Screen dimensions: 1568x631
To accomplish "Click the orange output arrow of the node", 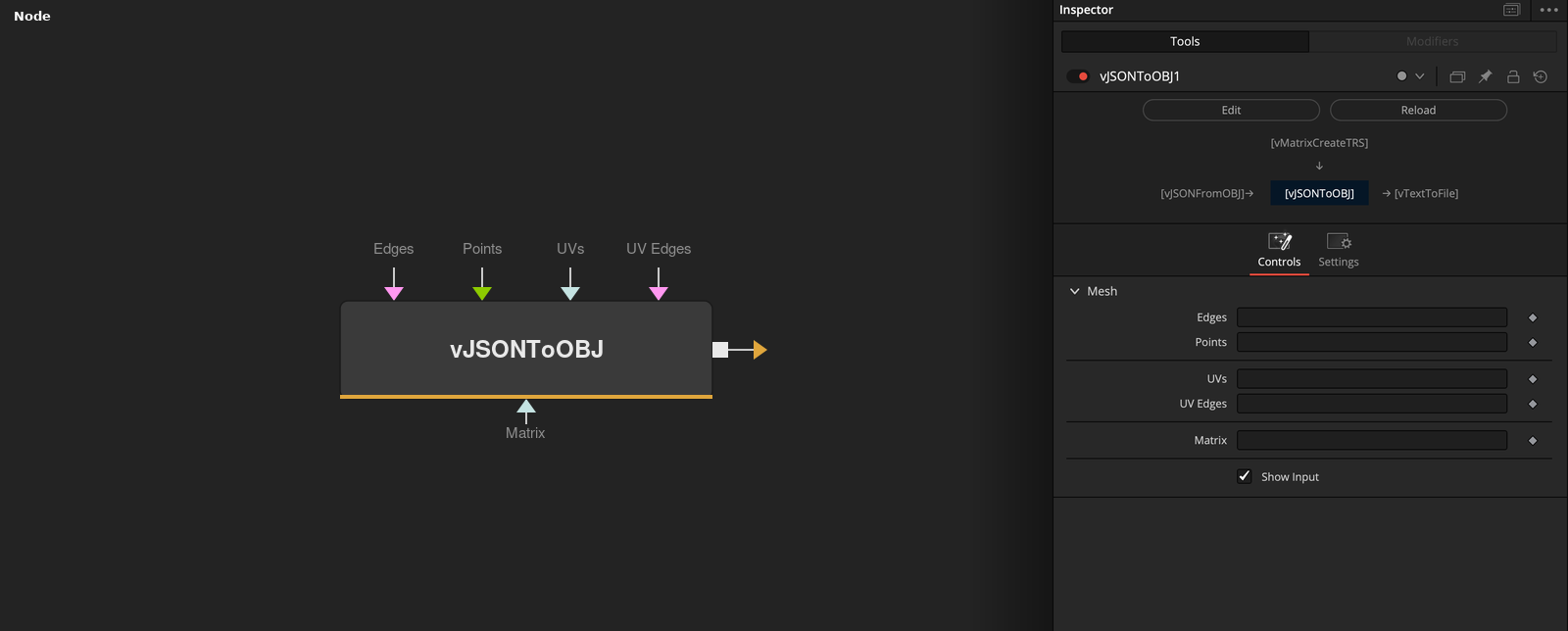I will 759,350.
